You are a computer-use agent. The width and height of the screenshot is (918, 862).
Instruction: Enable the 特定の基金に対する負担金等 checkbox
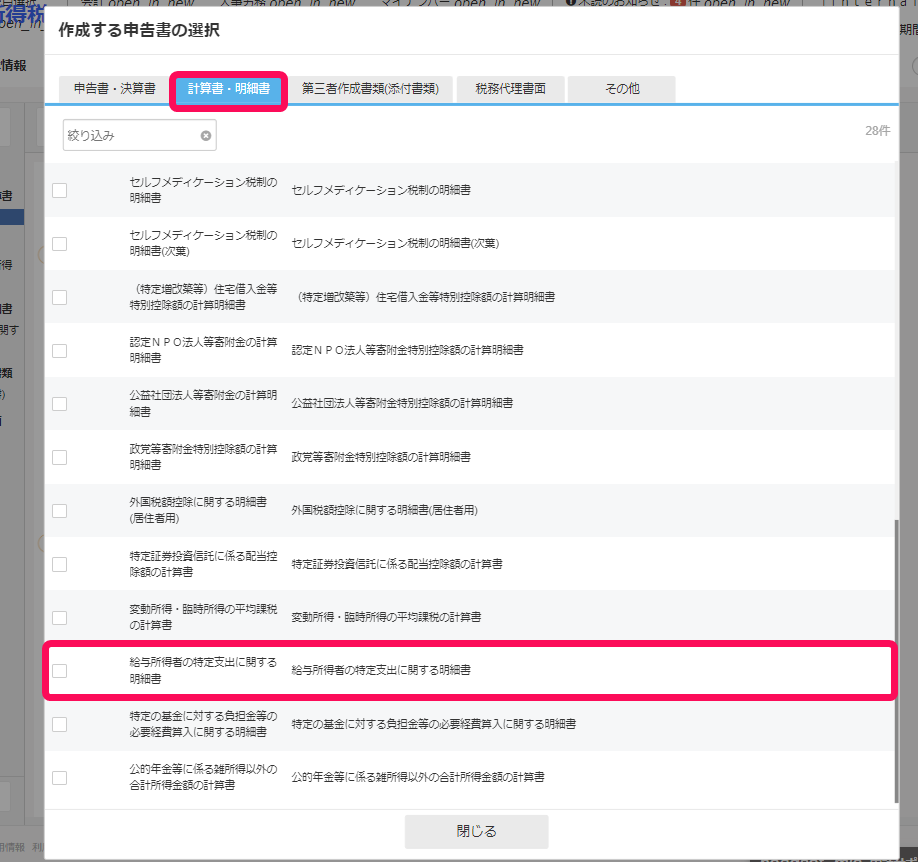(x=60, y=724)
